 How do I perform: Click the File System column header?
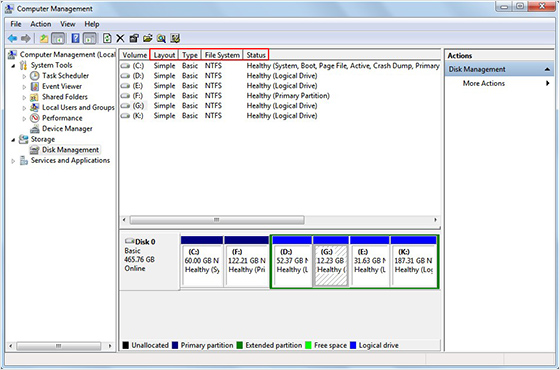click(222, 55)
